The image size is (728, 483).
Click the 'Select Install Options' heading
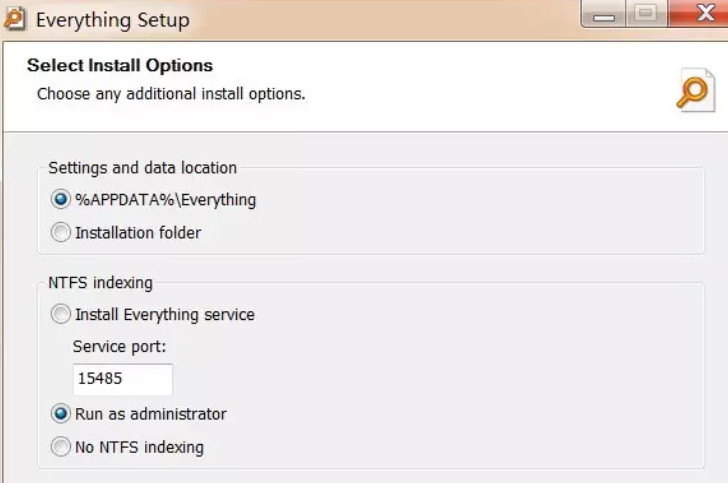click(120, 65)
